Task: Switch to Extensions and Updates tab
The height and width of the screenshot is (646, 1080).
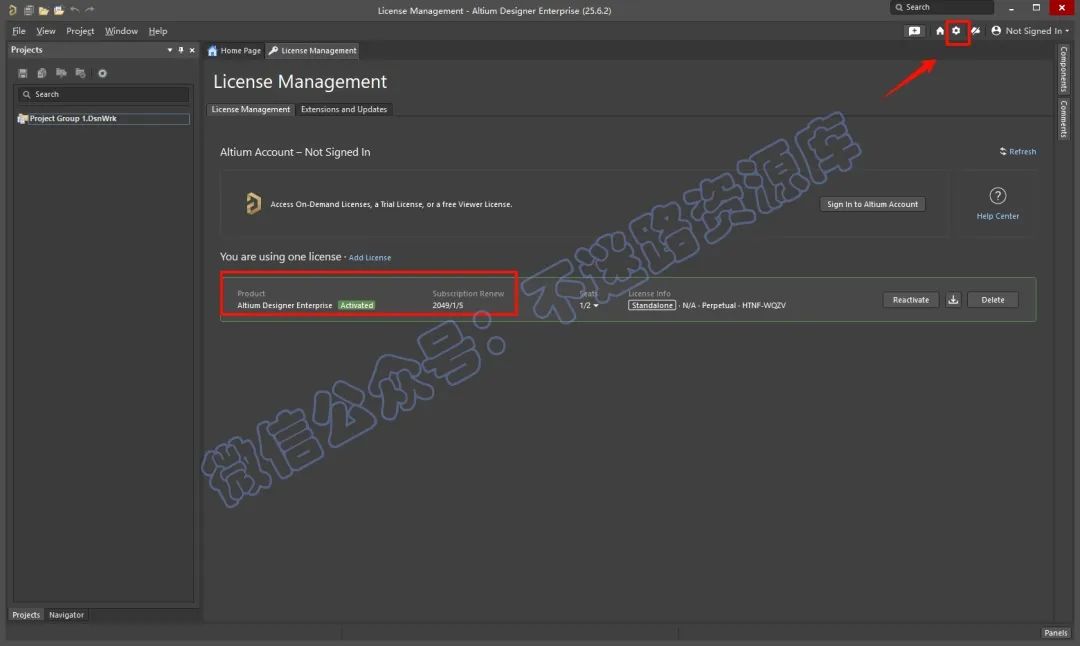Action: (344, 109)
